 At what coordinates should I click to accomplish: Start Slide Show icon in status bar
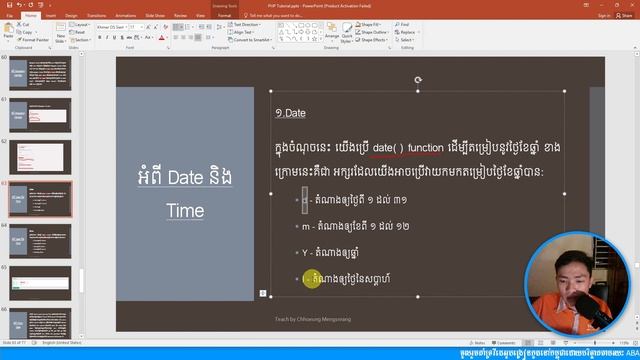[566, 343]
